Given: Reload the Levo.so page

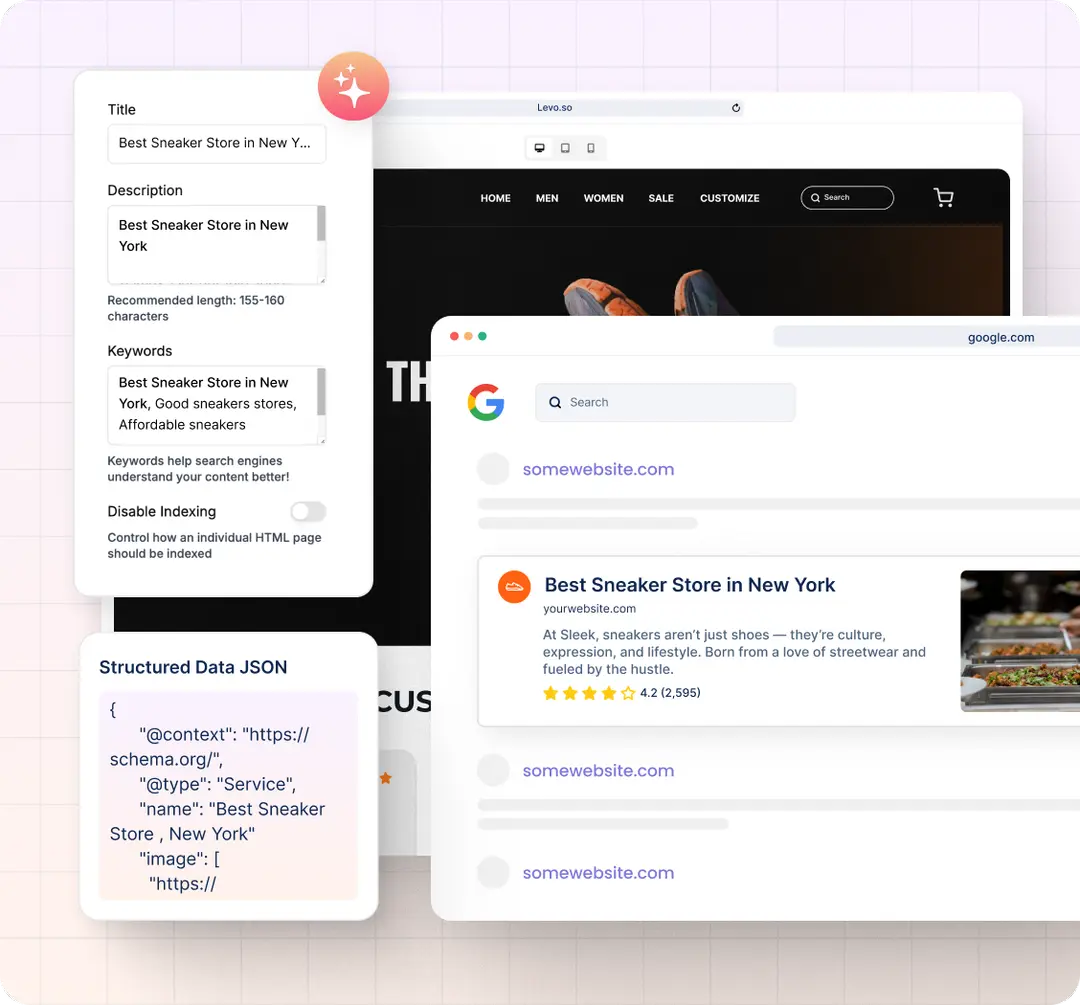Looking at the screenshot, I should 736,107.
